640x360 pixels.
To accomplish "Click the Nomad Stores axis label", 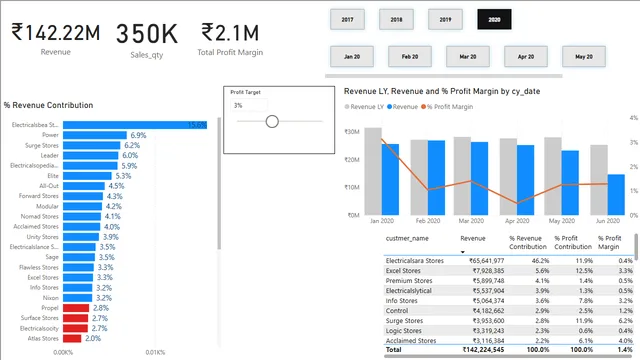I will point(40,216).
